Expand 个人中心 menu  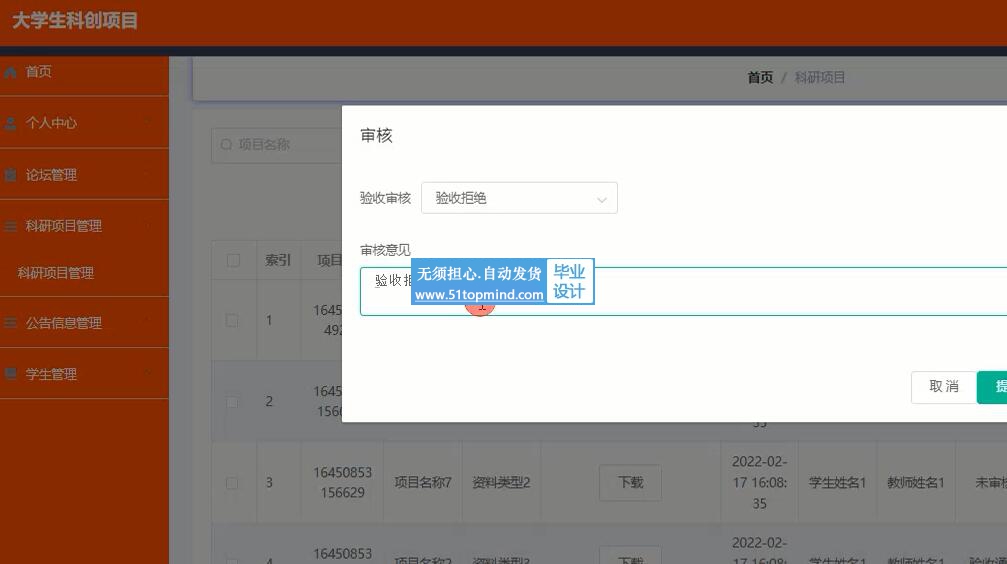pyautogui.click(x=84, y=123)
